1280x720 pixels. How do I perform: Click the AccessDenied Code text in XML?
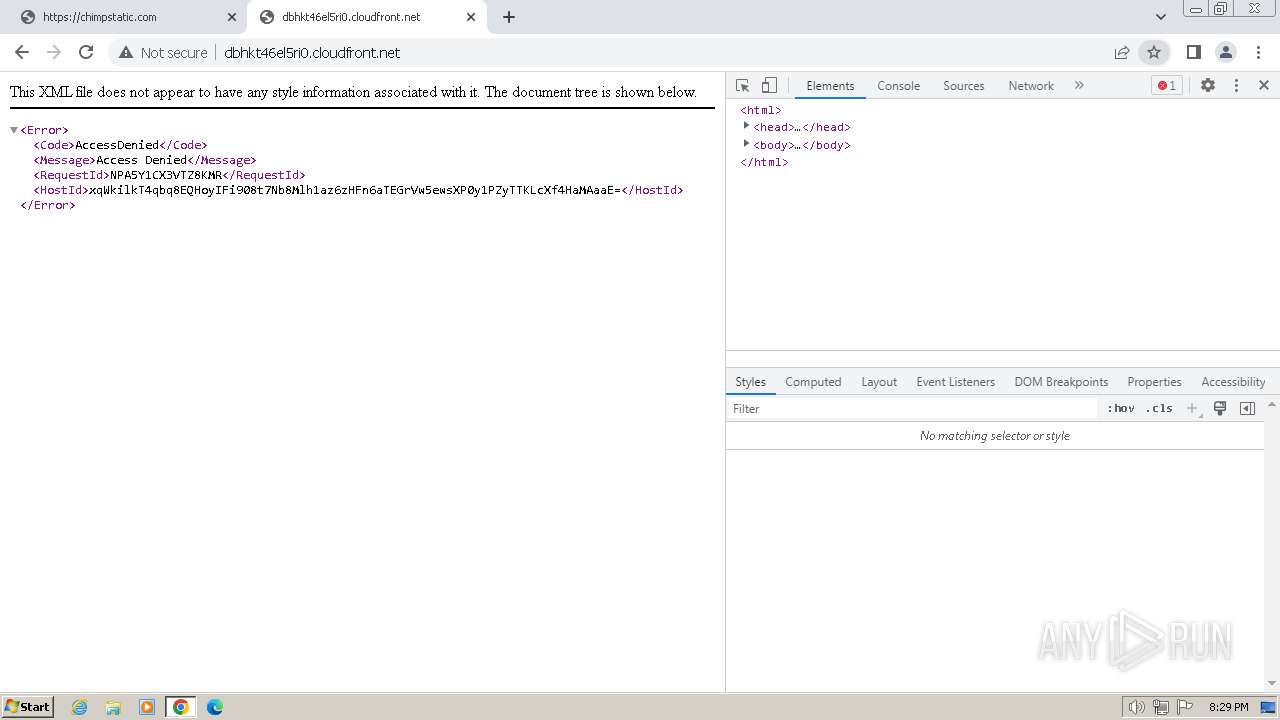[117, 145]
